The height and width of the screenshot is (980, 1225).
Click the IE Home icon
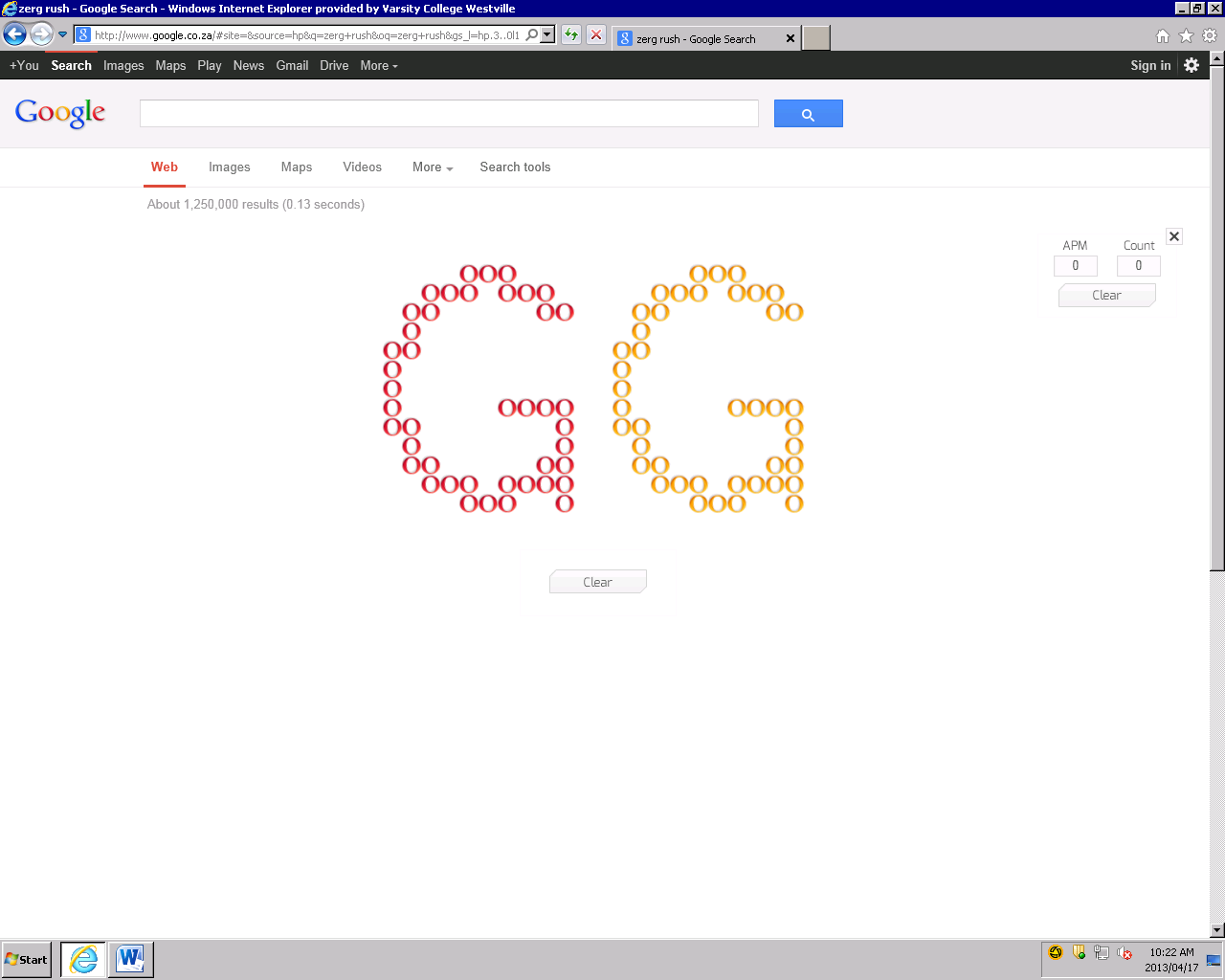[1163, 36]
